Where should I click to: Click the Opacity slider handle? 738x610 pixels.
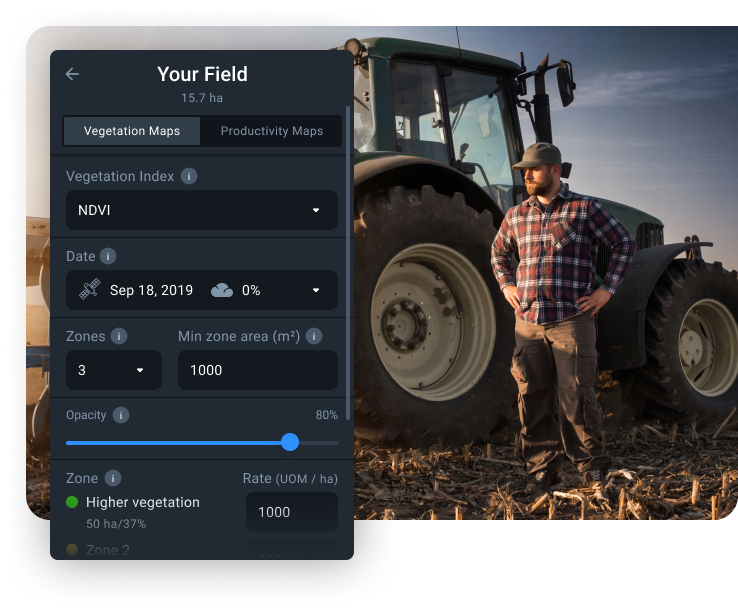(290, 442)
